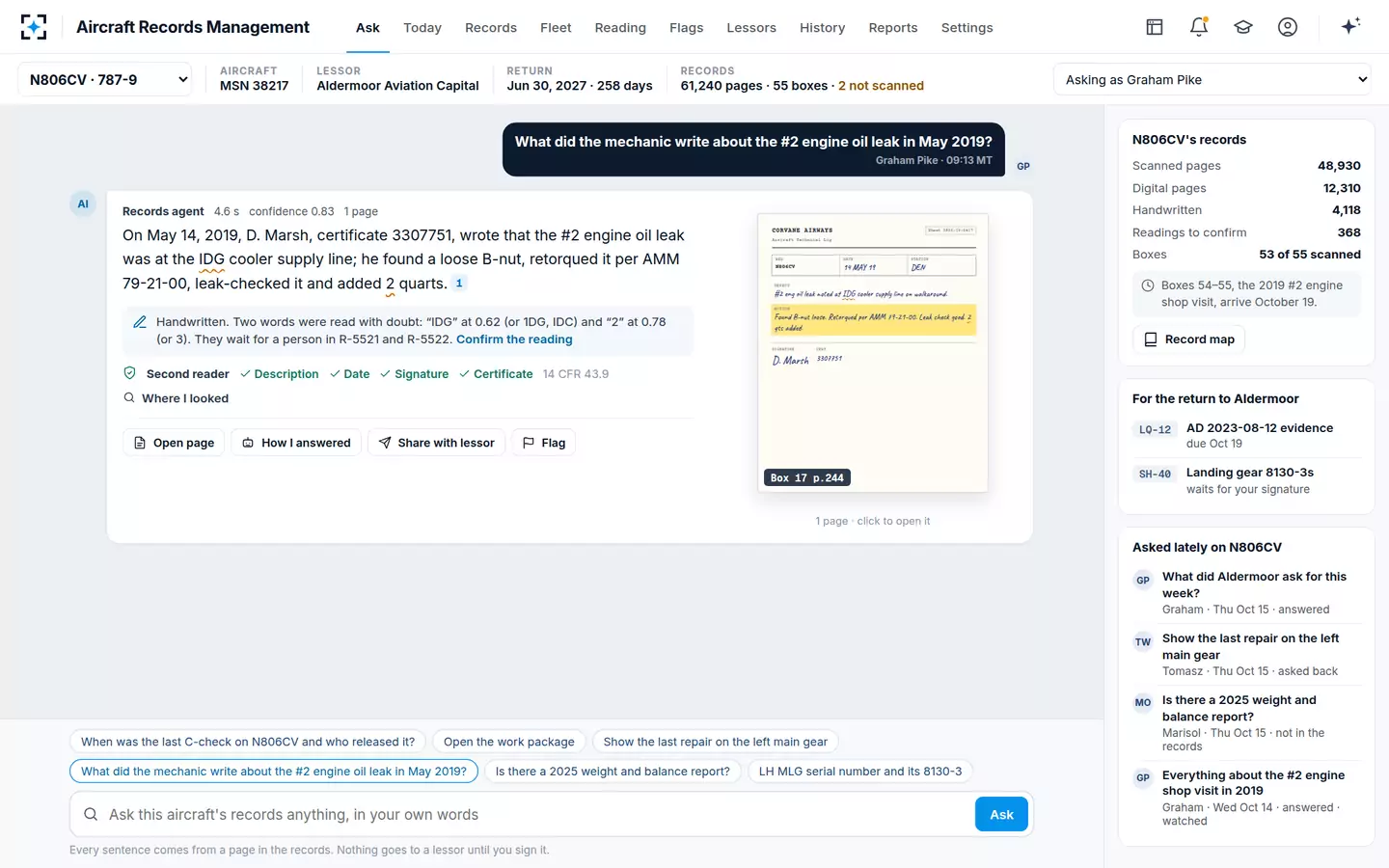
Task: Click the TW avatar in Asked lately
Action: 1143,642
